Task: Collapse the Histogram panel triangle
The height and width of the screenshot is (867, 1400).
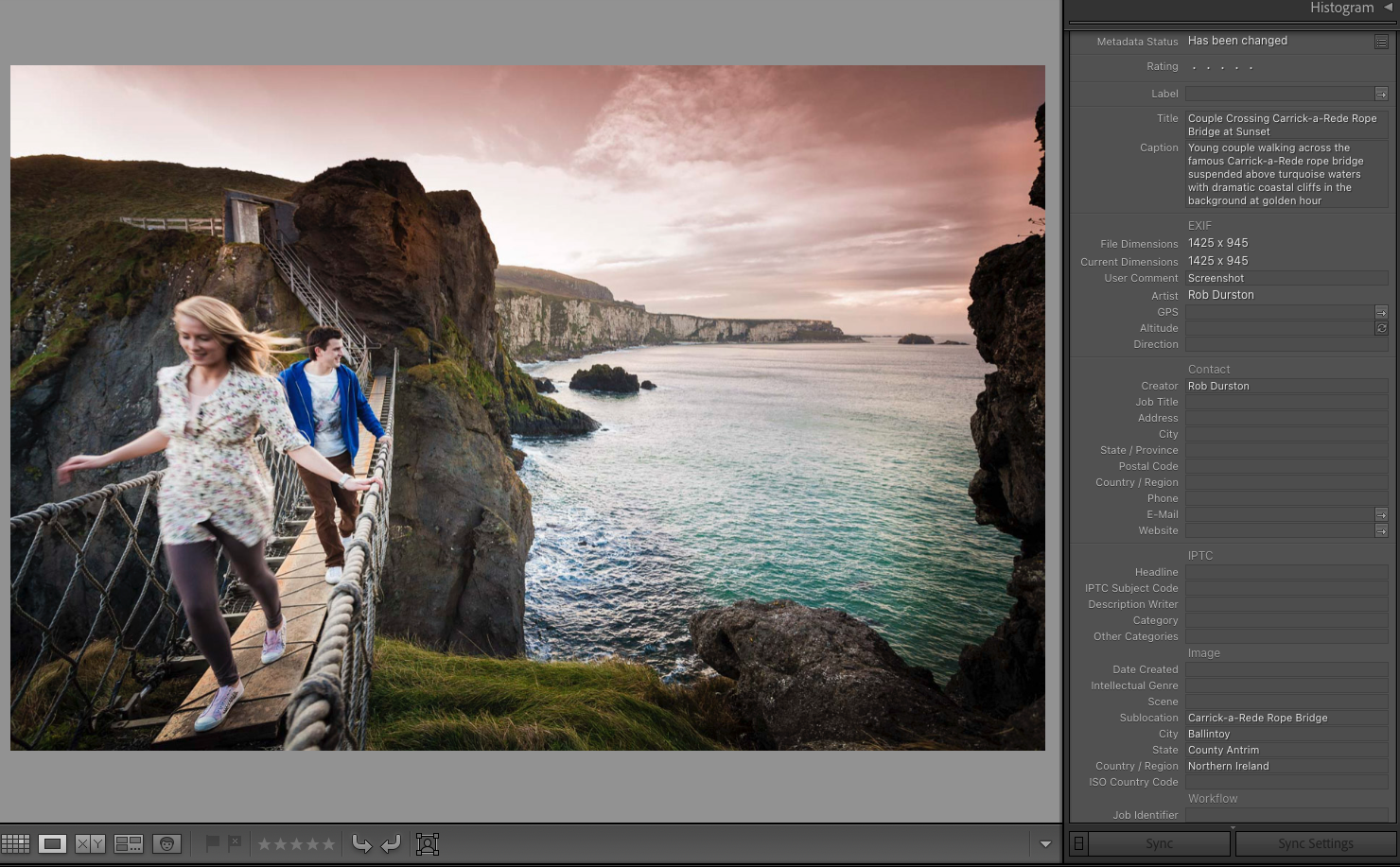Action: [1389, 8]
